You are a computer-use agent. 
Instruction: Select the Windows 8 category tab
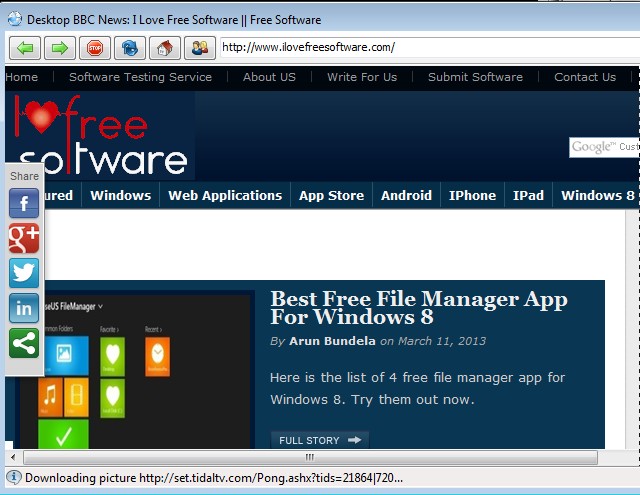pyautogui.click(x=598, y=195)
